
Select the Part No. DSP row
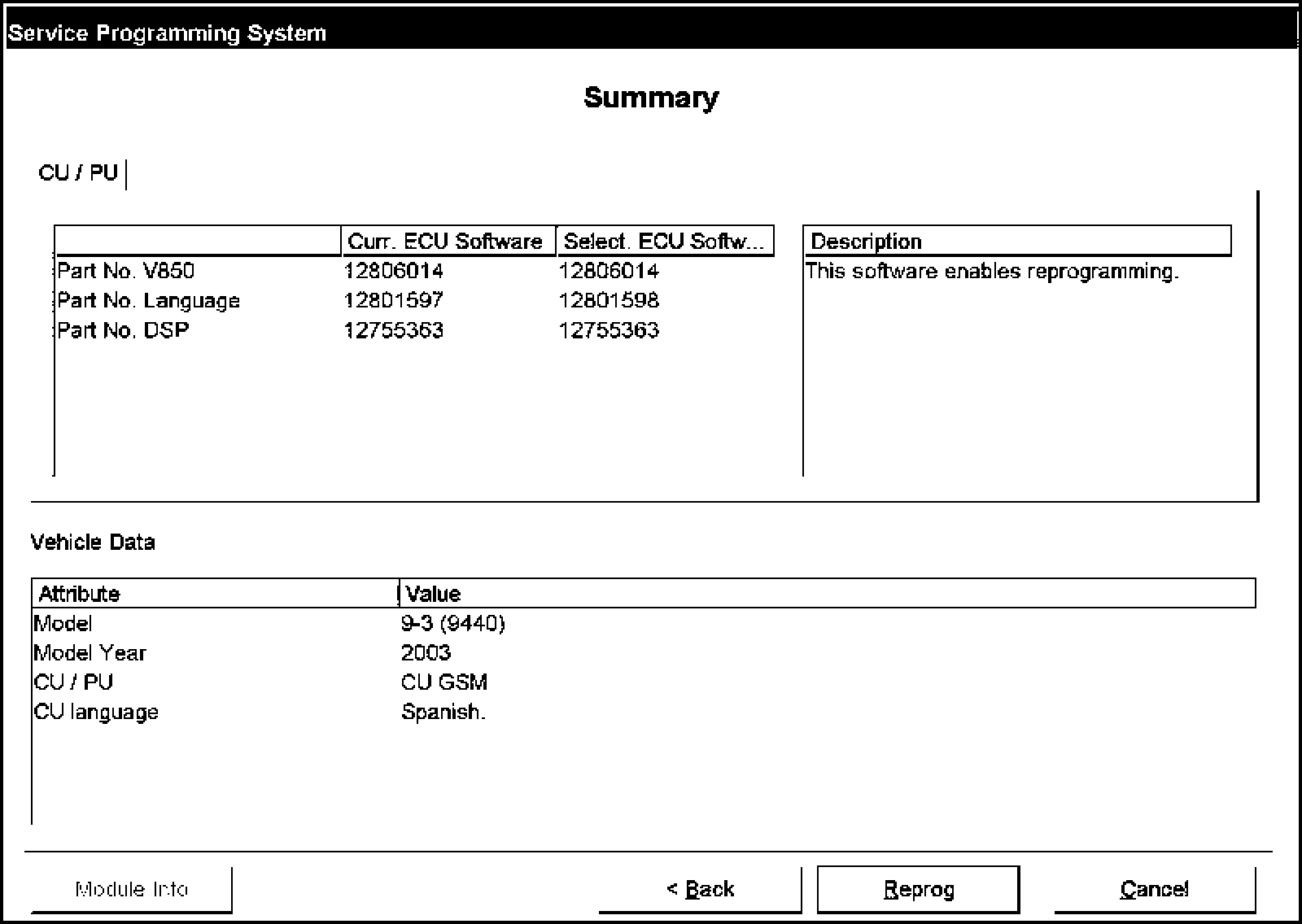(x=413, y=330)
